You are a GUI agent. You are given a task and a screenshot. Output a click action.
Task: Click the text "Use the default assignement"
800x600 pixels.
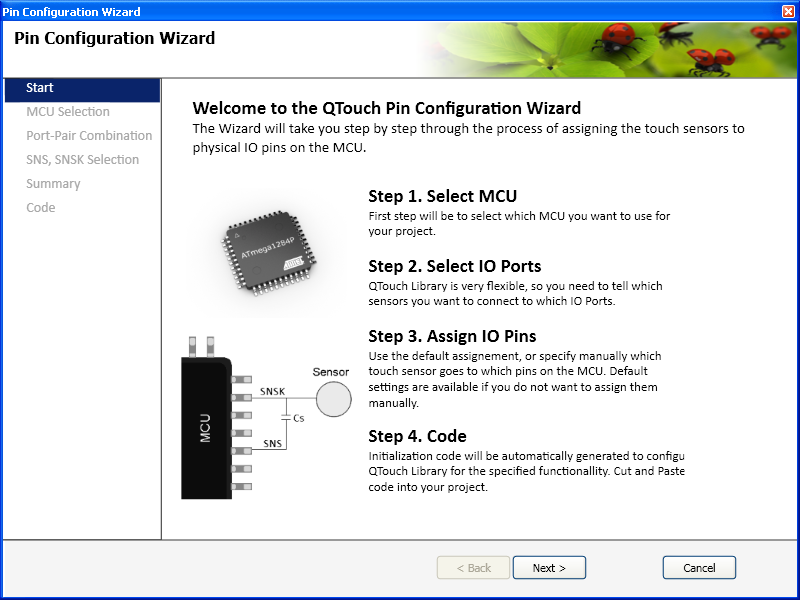coord(515,379)
